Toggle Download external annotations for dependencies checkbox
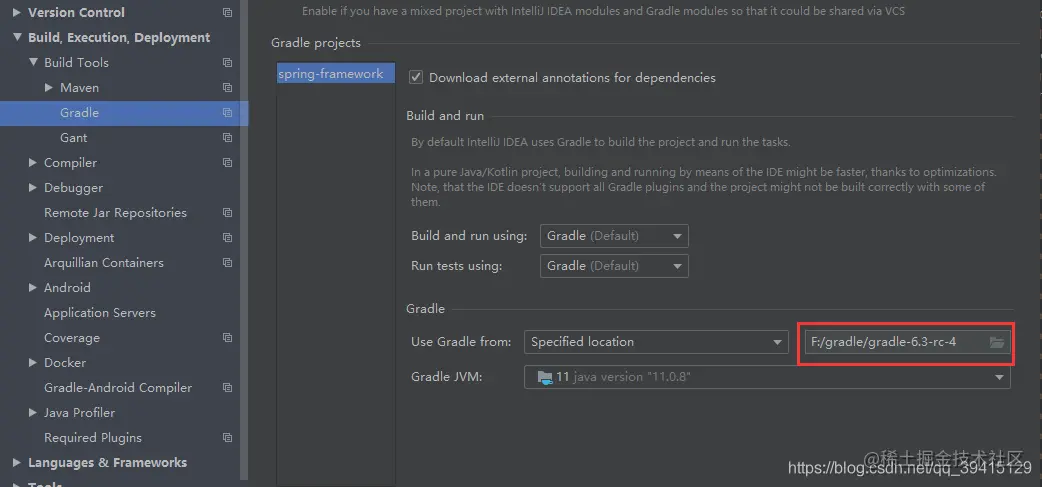1042x487 pixels. coord(416,77)
